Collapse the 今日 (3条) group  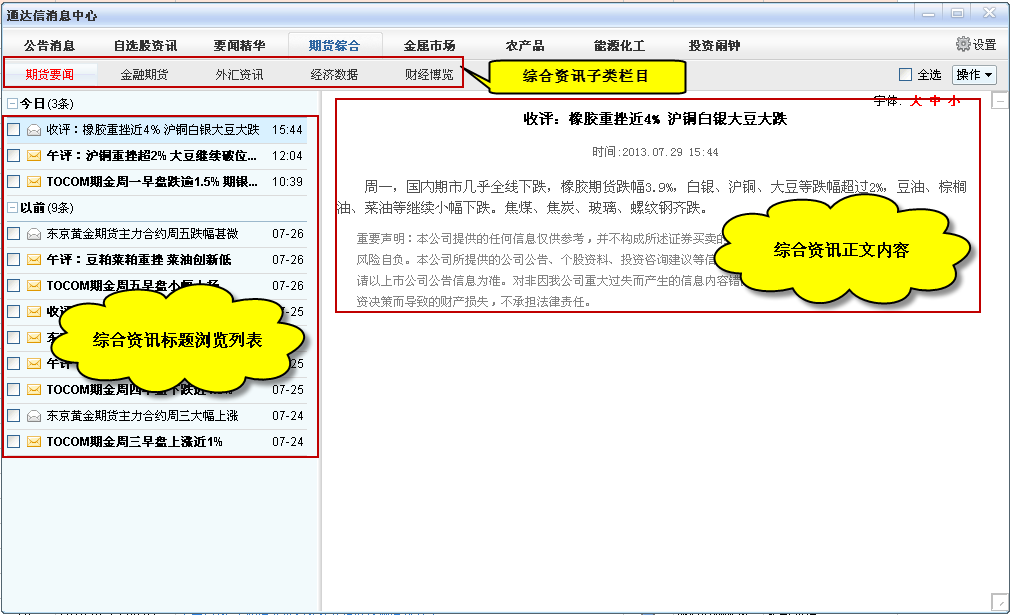pyautogui.click(x=11, y=104)
